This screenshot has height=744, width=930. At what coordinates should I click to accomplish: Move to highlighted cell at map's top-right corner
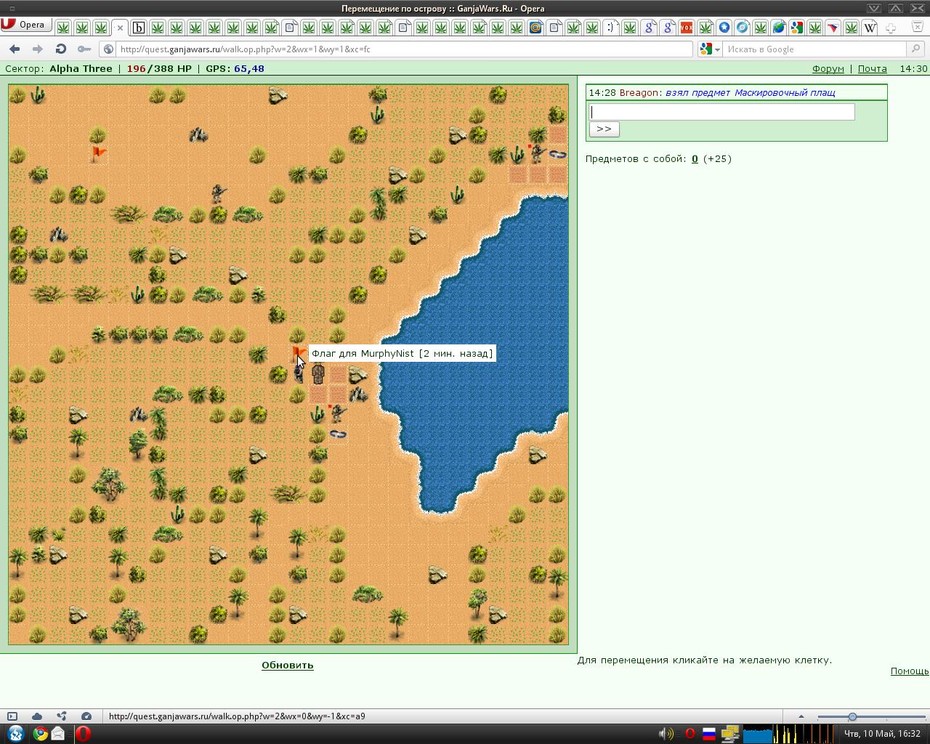557,134
